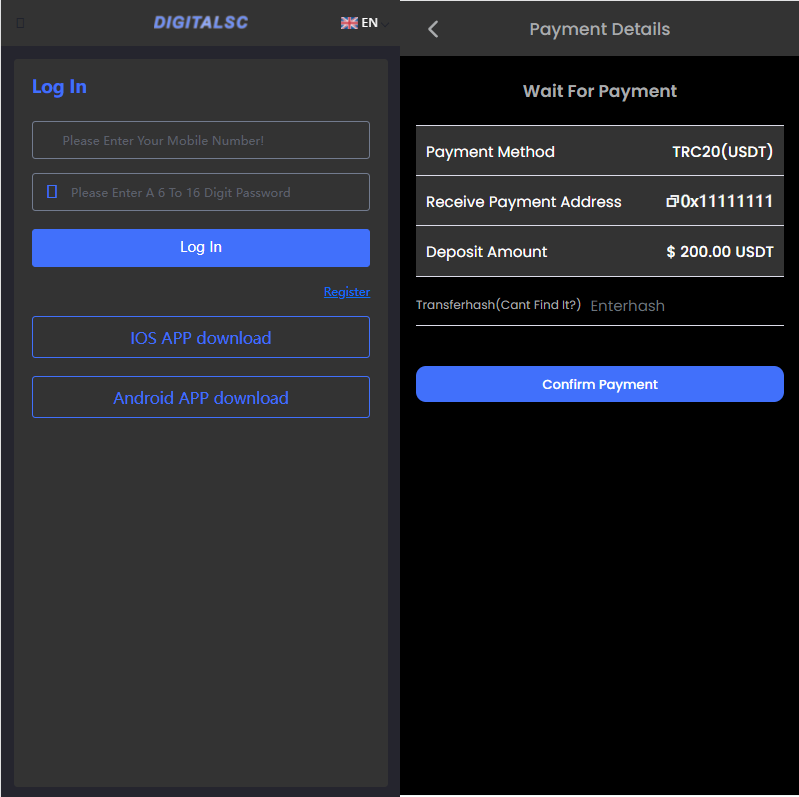Click the blue icon in the password field
The image size is (799, 797).
tap(52, 192)
